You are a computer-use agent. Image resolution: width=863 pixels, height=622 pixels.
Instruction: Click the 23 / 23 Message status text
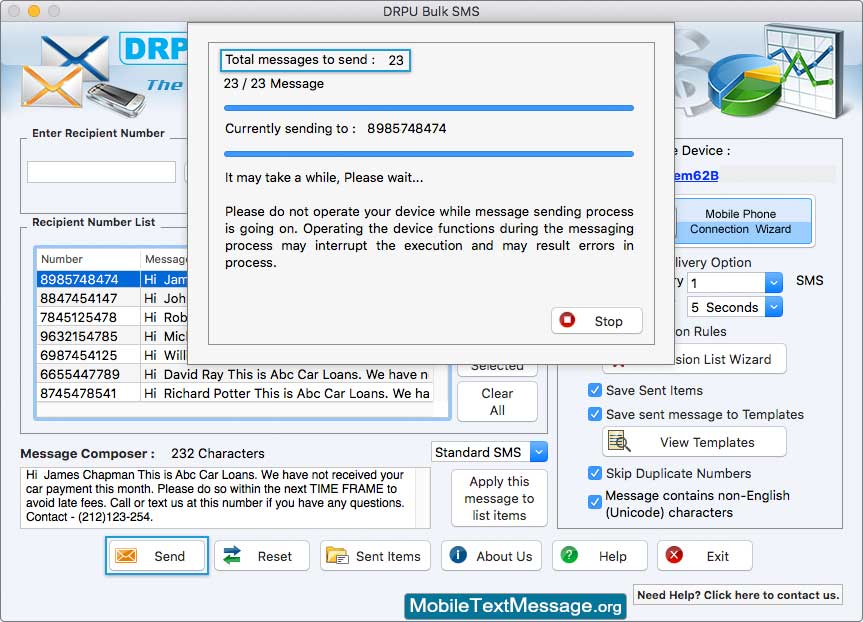pos(274,84)
